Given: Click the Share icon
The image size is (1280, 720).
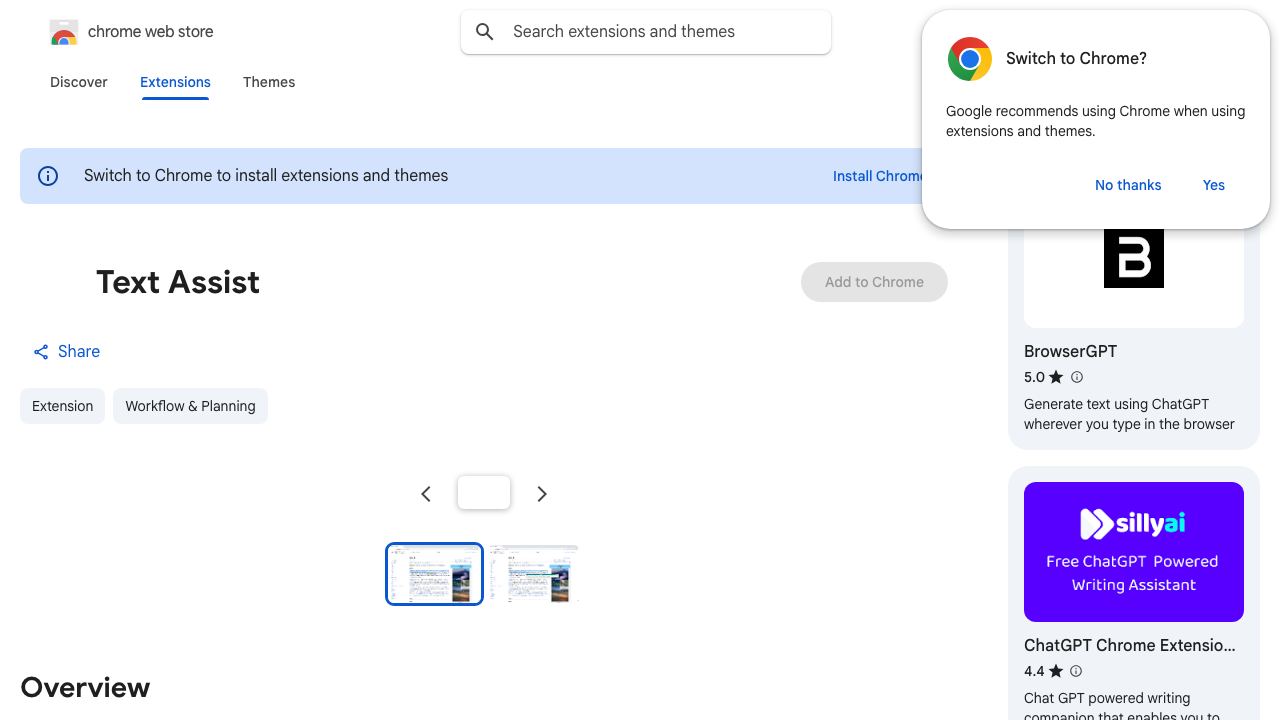Looking at the screenshot, I should click(x=41, y=352).
